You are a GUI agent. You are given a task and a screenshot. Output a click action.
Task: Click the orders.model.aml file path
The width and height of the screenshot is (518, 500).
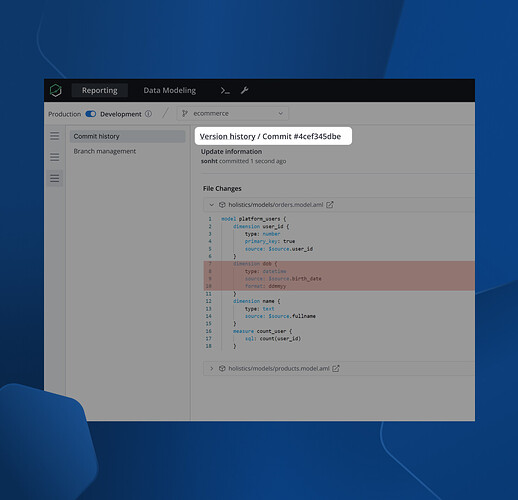coord(276,205)
